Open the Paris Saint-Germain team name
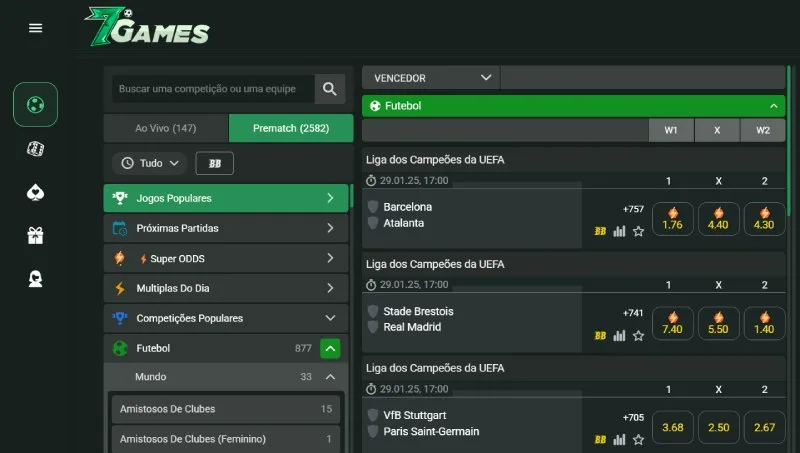 point(431,432)
